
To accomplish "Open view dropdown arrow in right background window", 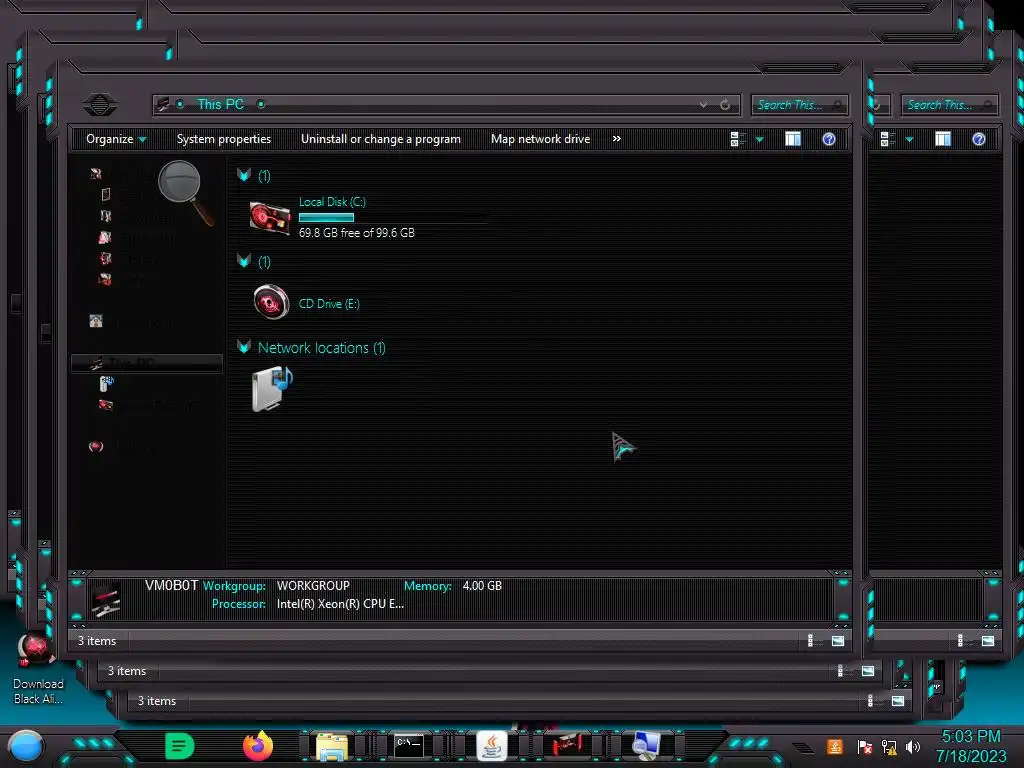I will tap(909, 140).
